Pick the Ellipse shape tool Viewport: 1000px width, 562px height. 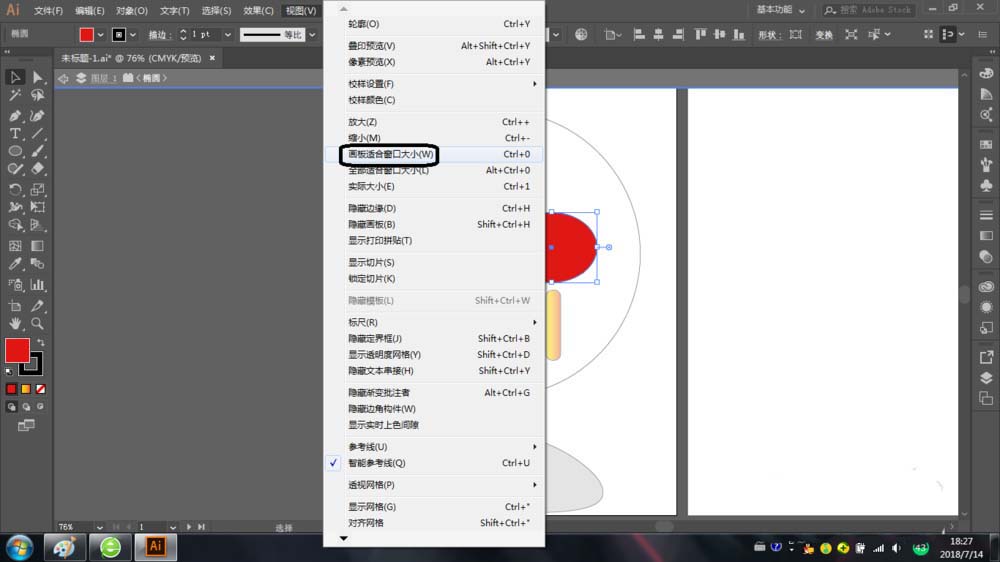click(15, 151)
